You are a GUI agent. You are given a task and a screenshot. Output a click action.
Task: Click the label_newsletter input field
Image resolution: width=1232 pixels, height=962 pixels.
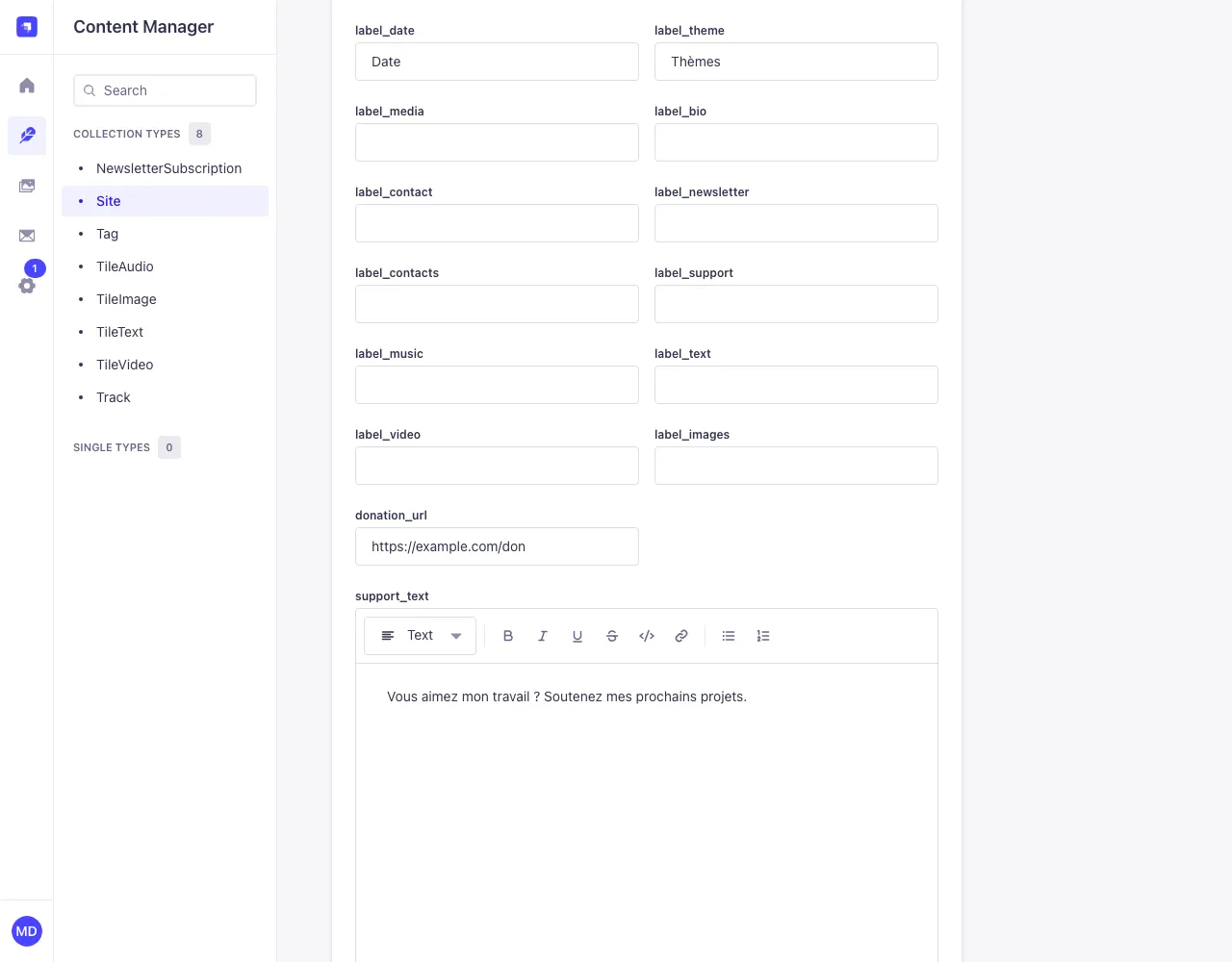click(796, 223)
